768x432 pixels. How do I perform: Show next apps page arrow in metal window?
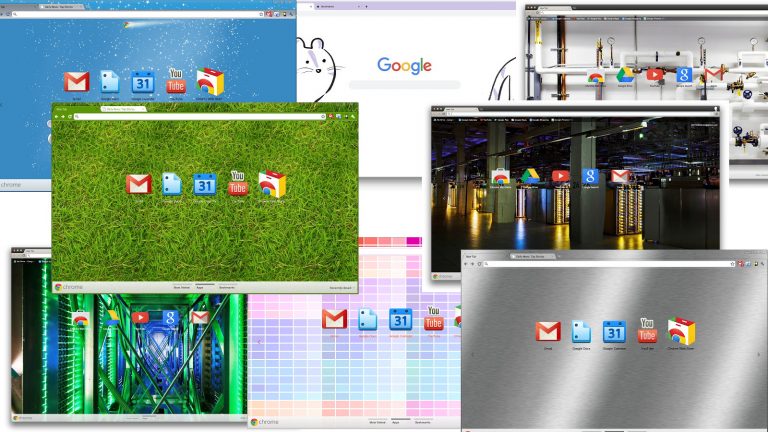757,354
